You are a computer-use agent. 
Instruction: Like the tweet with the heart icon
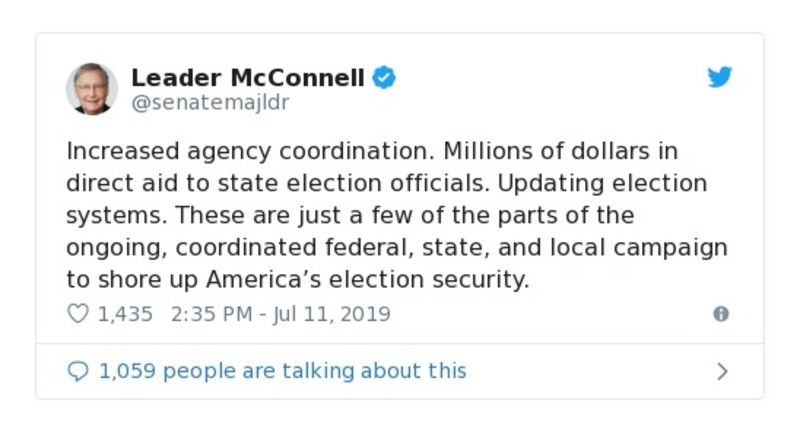[77, 314]
